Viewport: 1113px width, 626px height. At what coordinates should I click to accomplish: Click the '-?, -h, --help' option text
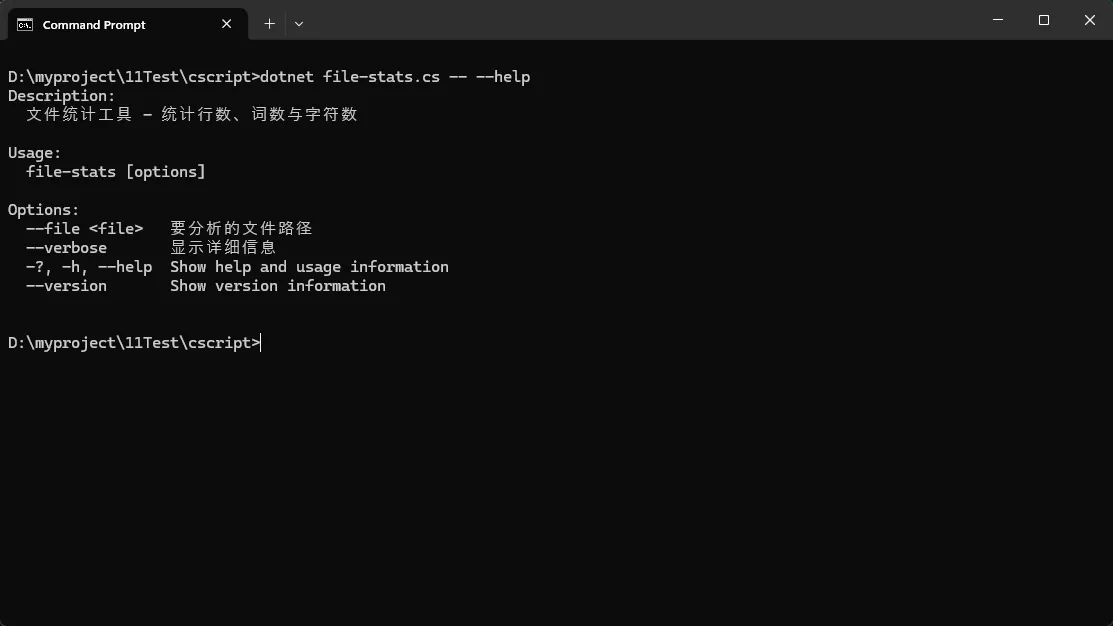(x=89, y=267)
